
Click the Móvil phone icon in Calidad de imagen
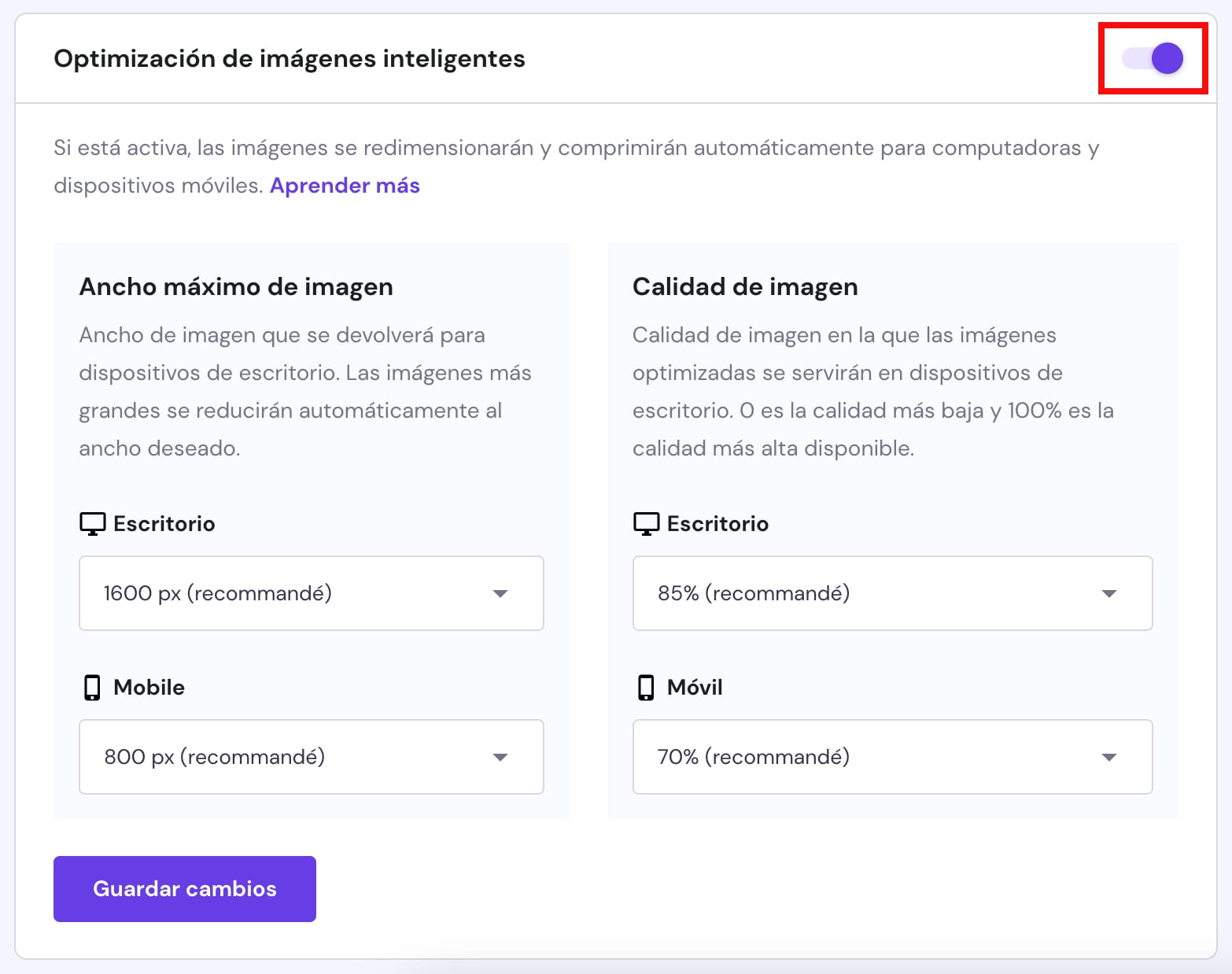point(645,686)
